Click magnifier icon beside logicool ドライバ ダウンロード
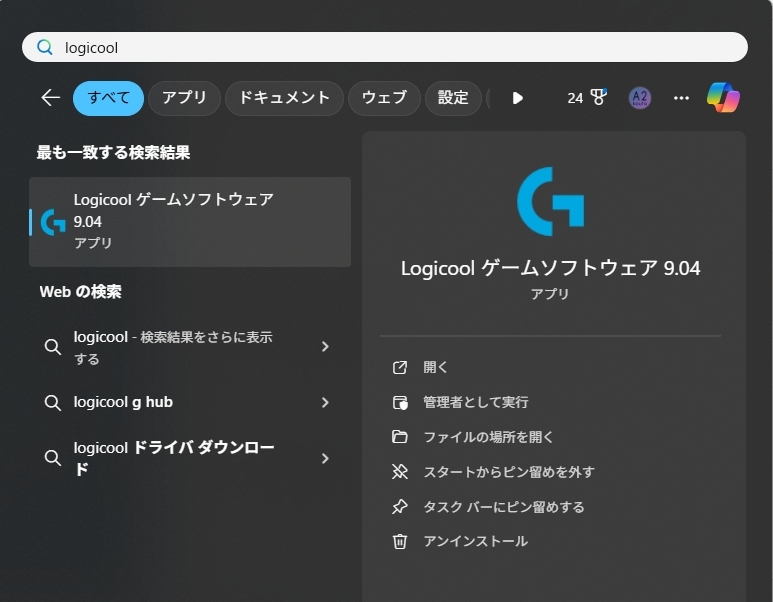The height and width of the screenshot is (602, 773). (x=52, y=458)
